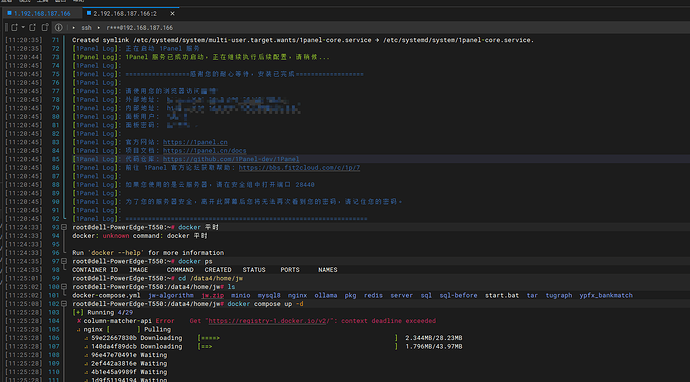Click 'ollama' directory name
Image resolution: width=690 pixels, height=382 pixels.
[326, 295]
